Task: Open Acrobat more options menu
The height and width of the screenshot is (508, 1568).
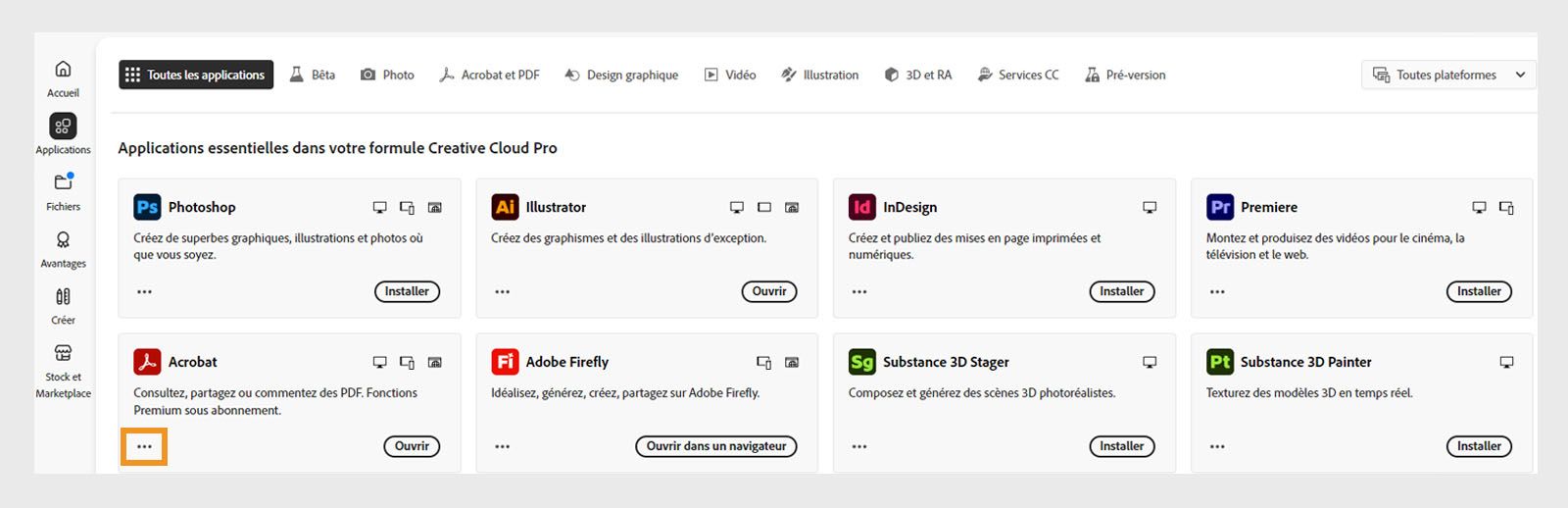Action: click(145, 446)
